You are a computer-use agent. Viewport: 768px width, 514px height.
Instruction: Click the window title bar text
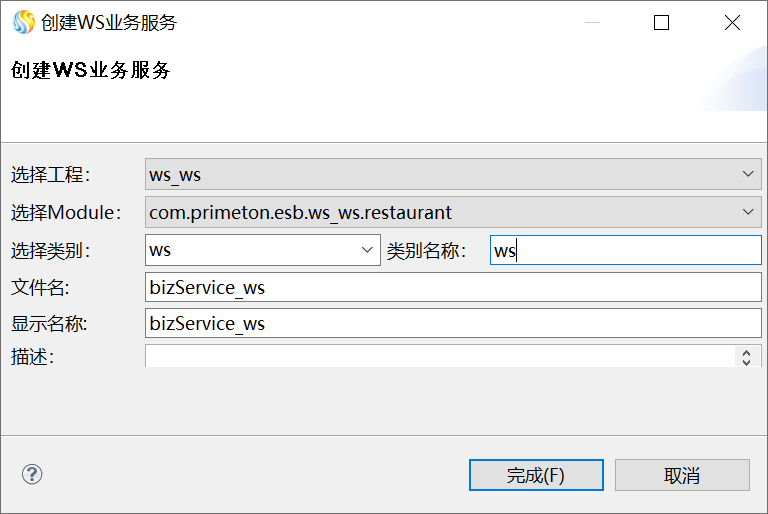pos(109,22)
